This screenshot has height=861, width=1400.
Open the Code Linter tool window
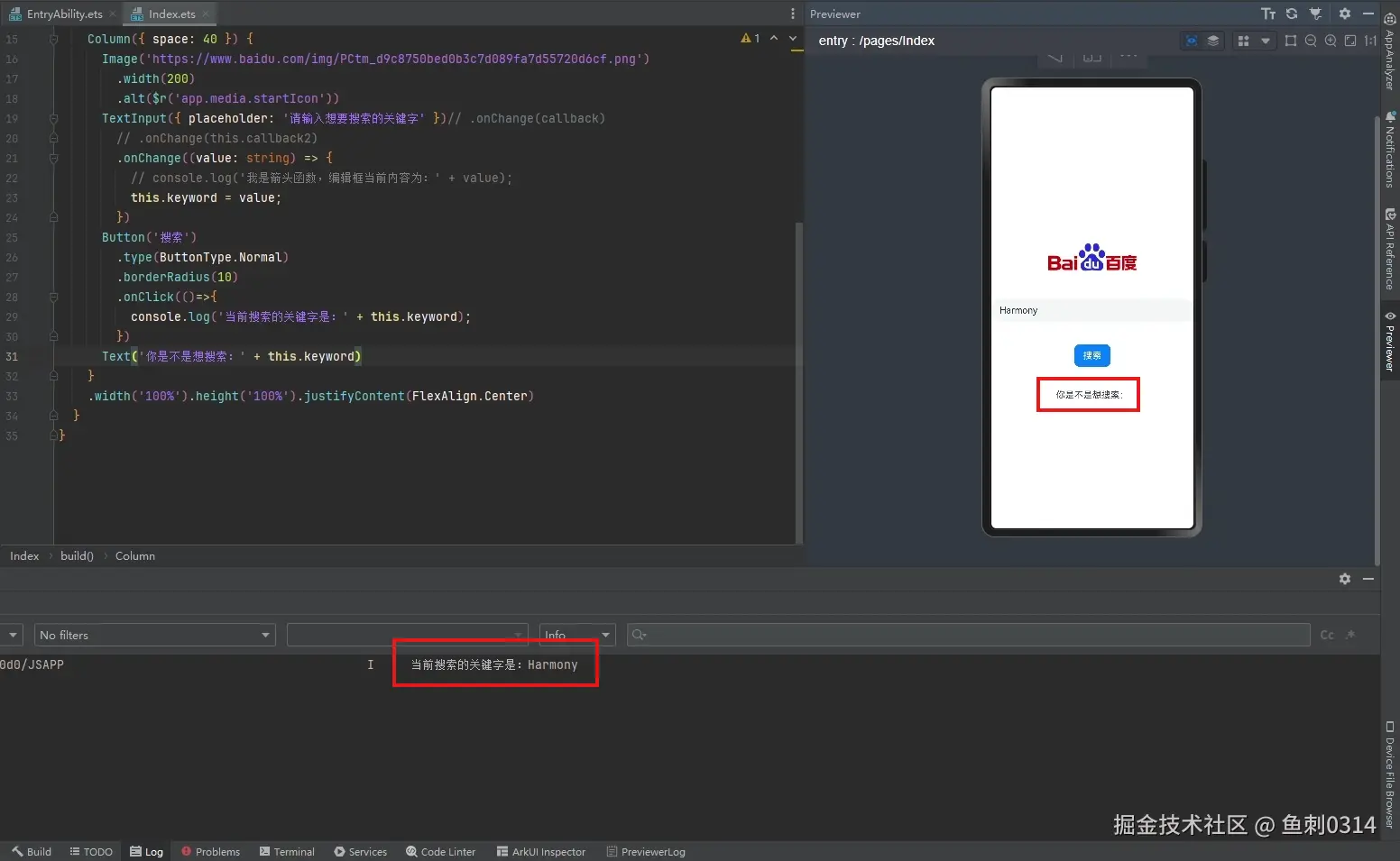click(x=440, y=852)
